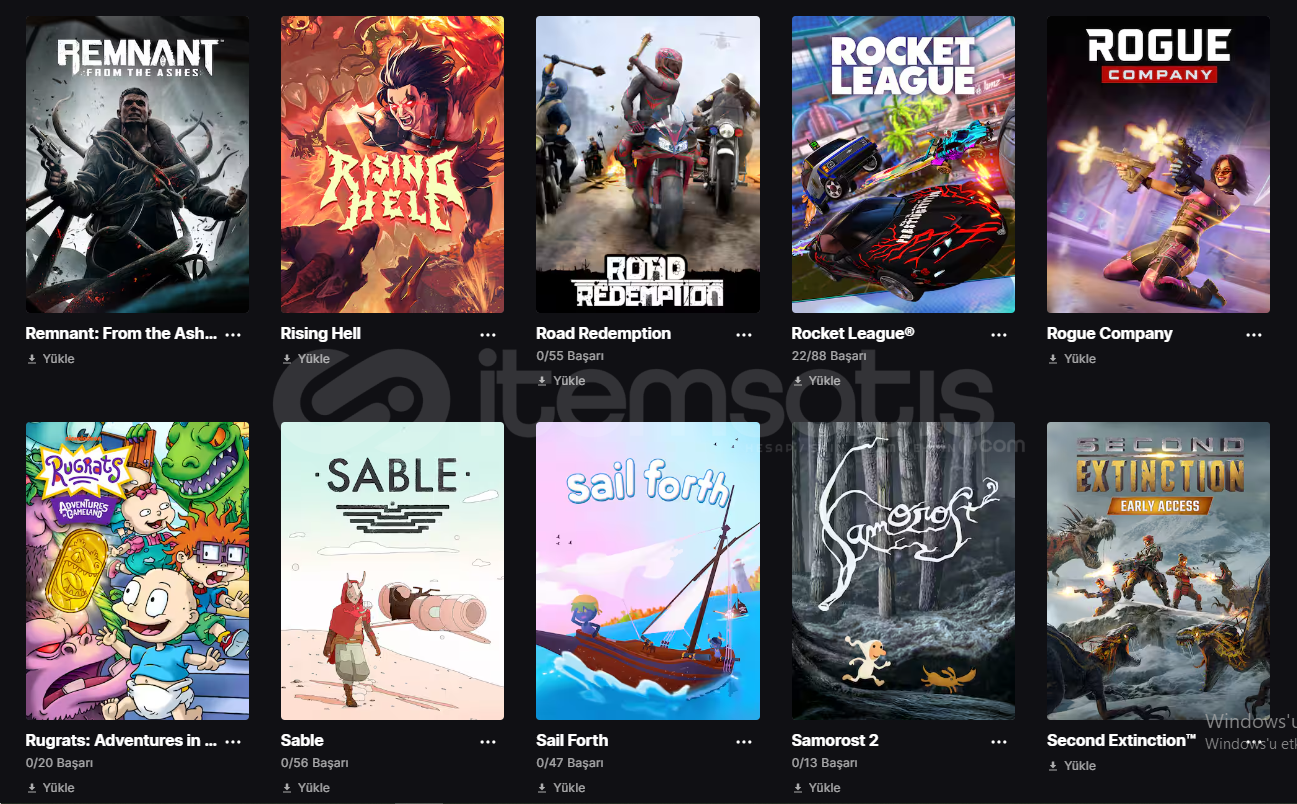Click Yükle under Road Redemption
The image size is (1297, 804).
(562, 381)
